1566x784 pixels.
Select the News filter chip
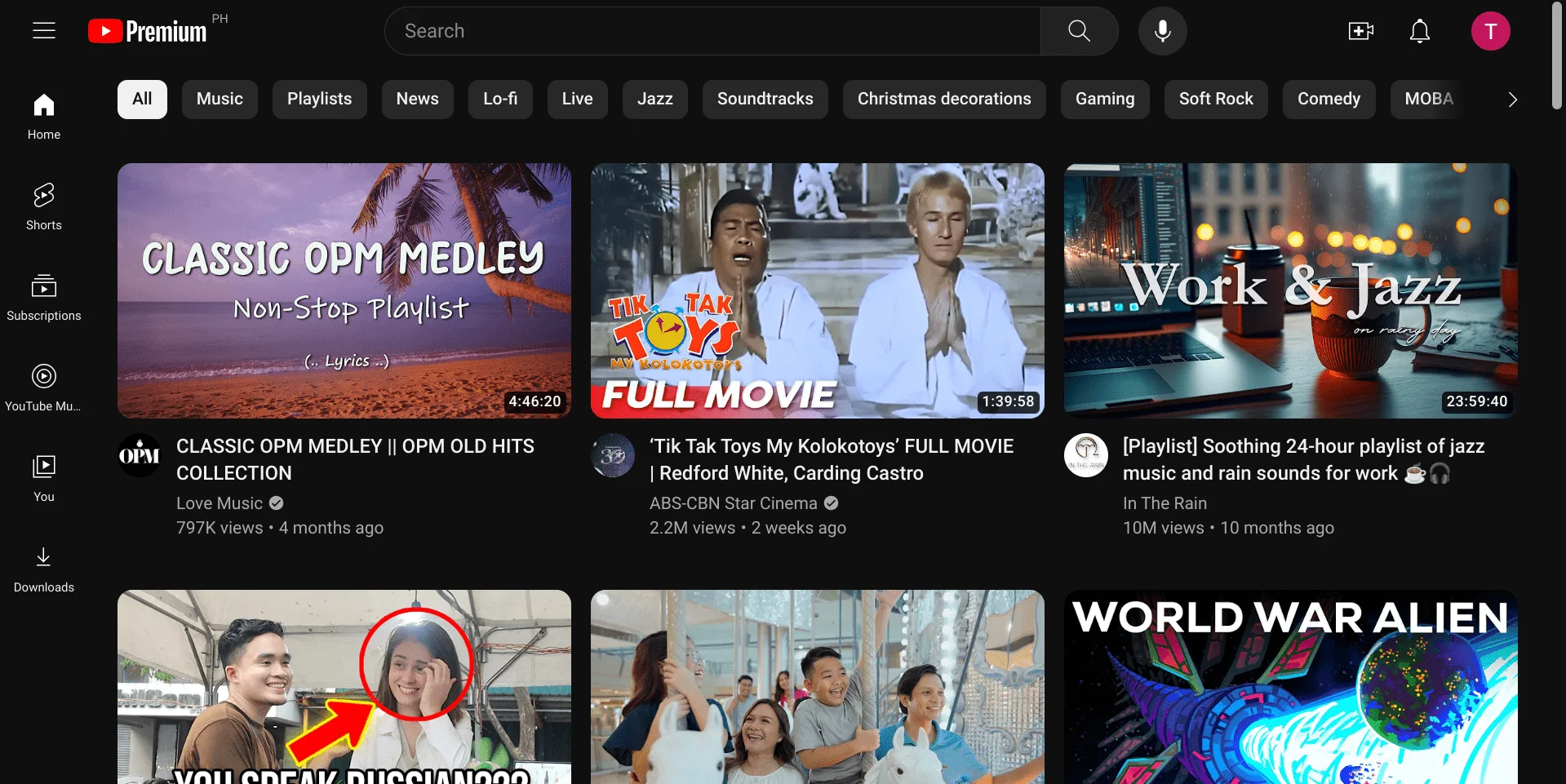[x=418, y=100]
